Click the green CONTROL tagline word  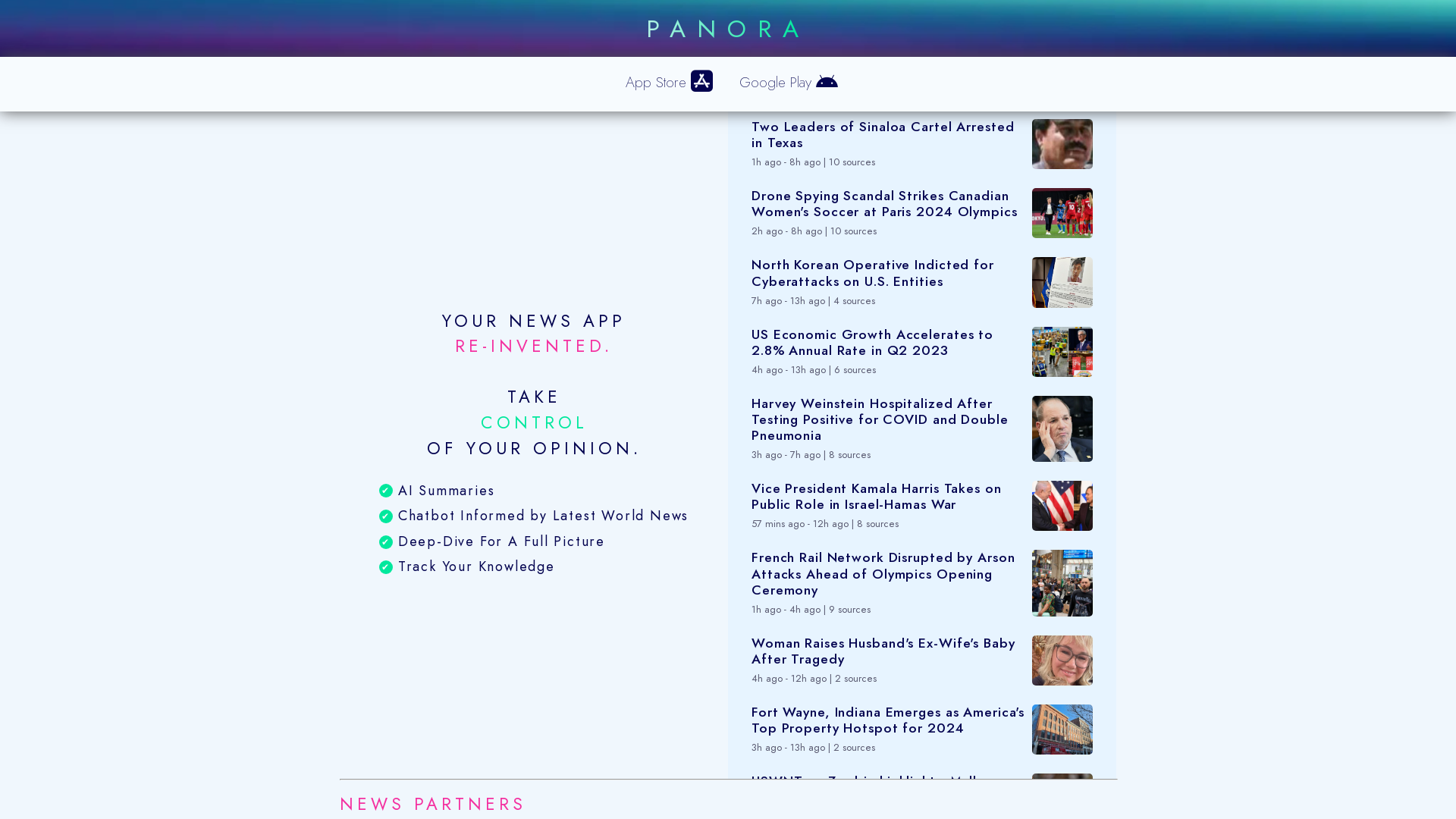click(x=533, y=423)
